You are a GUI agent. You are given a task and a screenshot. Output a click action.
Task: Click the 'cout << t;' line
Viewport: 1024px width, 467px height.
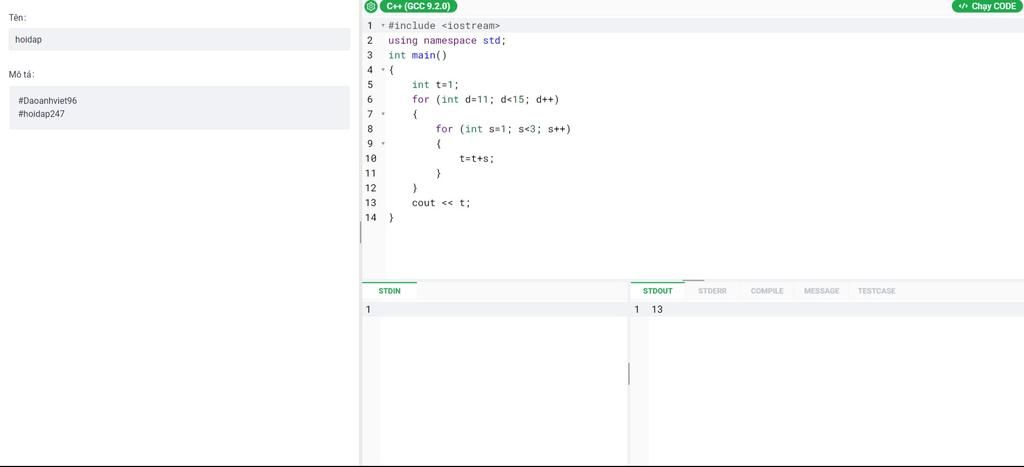441,203
